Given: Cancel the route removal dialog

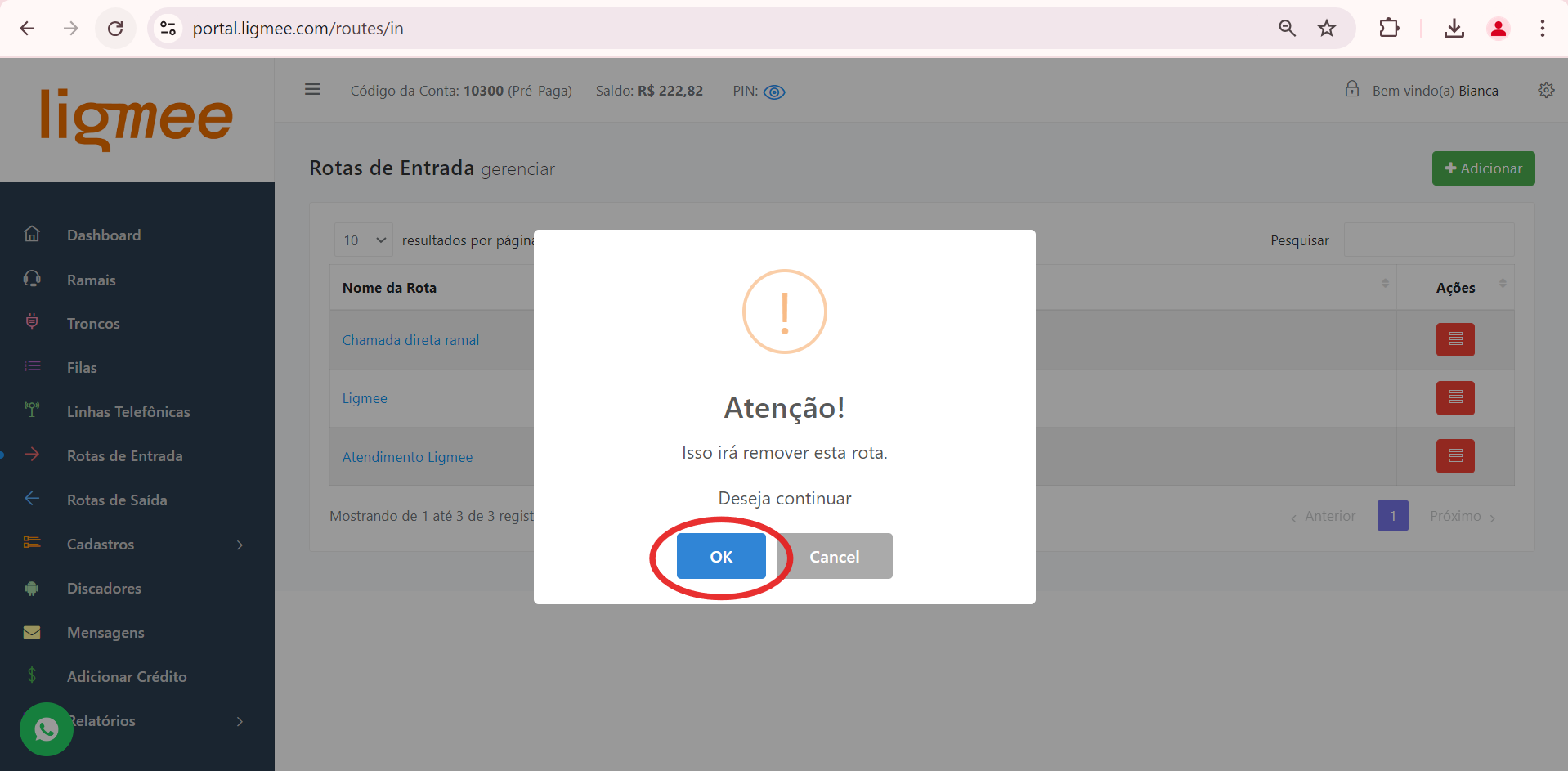Looking at the screenshot, I should coord(834,556).
